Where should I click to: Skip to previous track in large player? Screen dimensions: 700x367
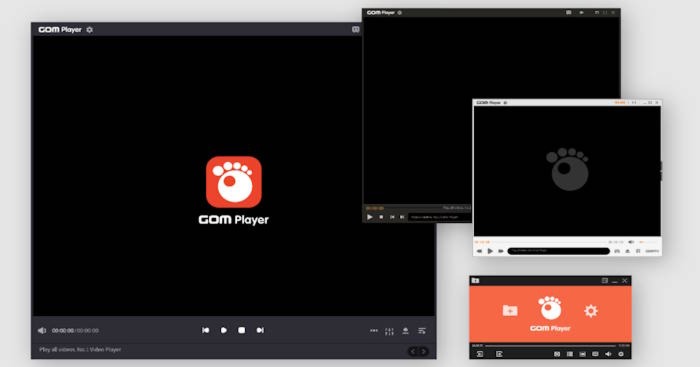click(x=205, y=330)
